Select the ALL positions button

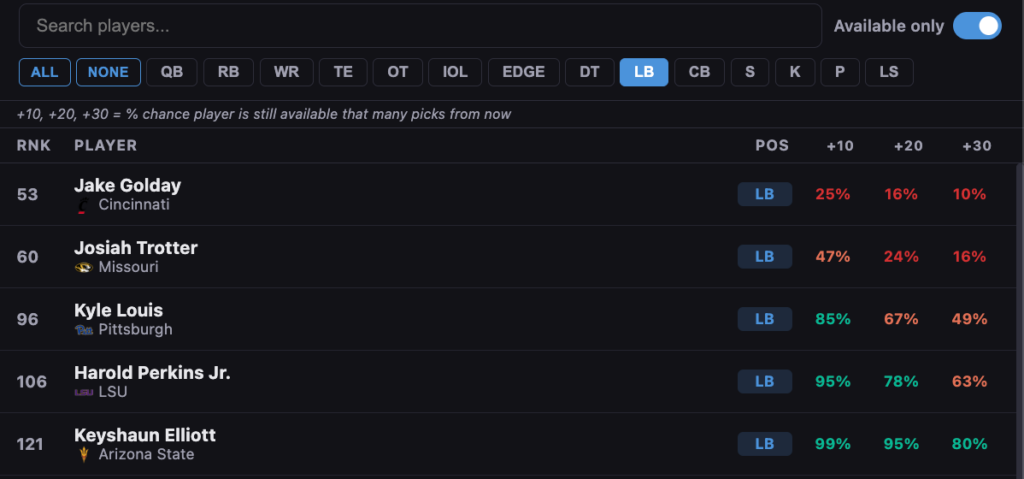click(44, 72)
